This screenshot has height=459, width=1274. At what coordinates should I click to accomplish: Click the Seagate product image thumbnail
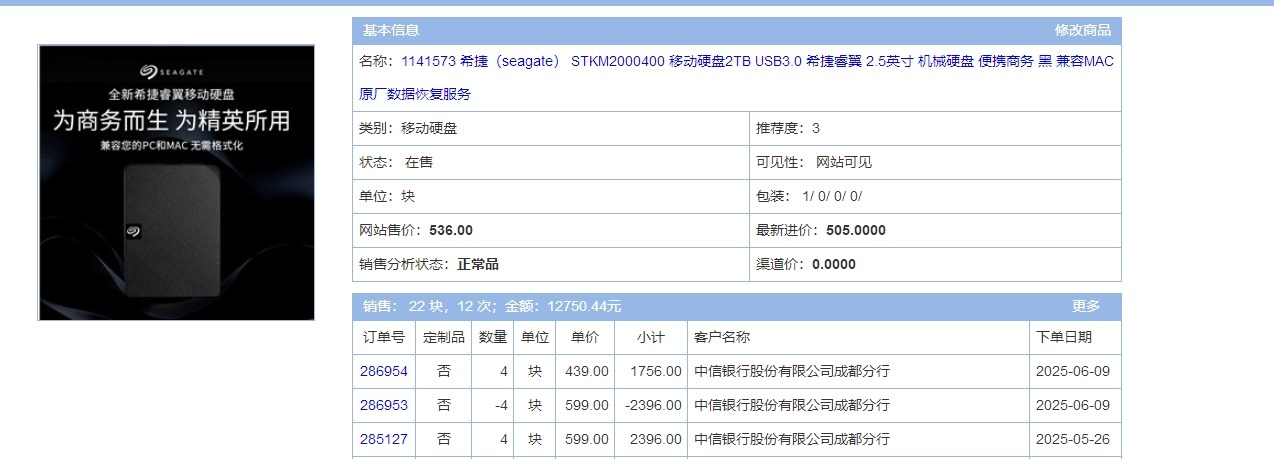pos(177,182)
